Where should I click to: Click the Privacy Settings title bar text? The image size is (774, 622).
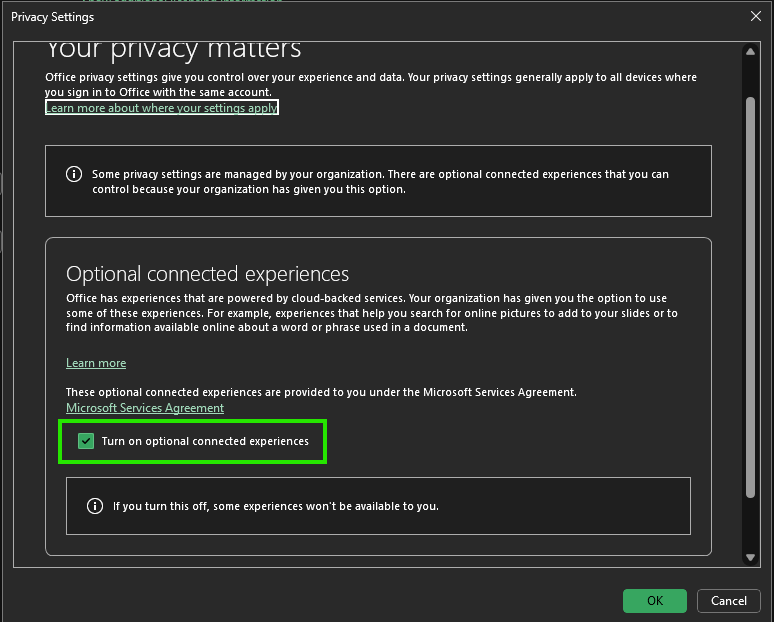(x=52, y=17)
